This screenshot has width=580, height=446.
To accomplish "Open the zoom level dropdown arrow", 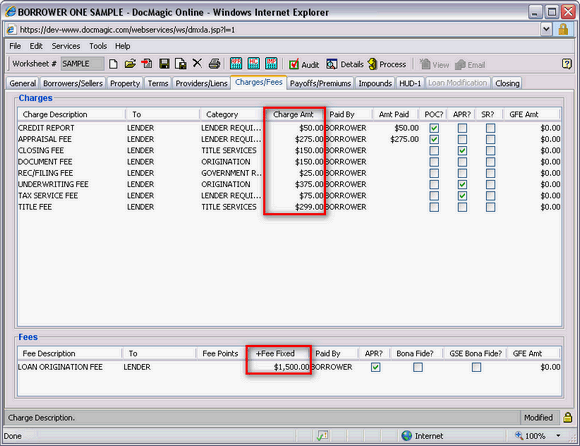I will [558, 436].
